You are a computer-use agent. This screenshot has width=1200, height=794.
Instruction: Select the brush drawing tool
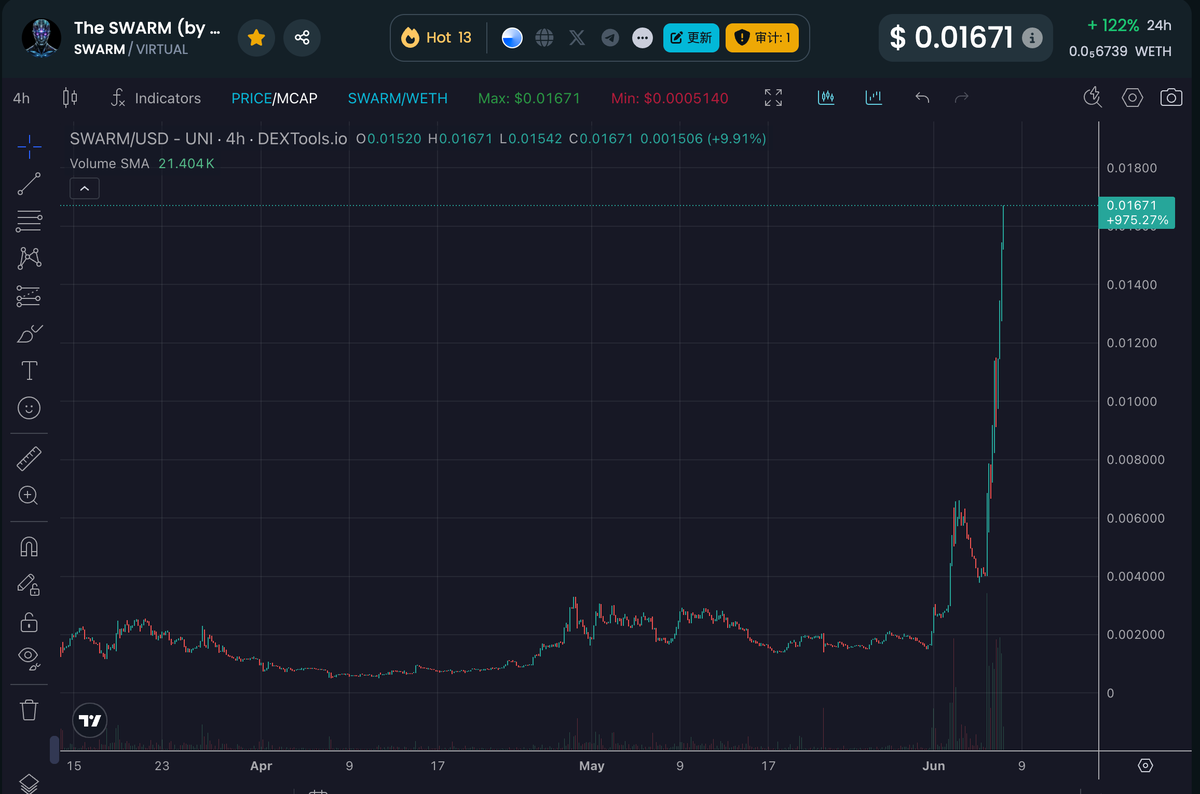(30, 334)
